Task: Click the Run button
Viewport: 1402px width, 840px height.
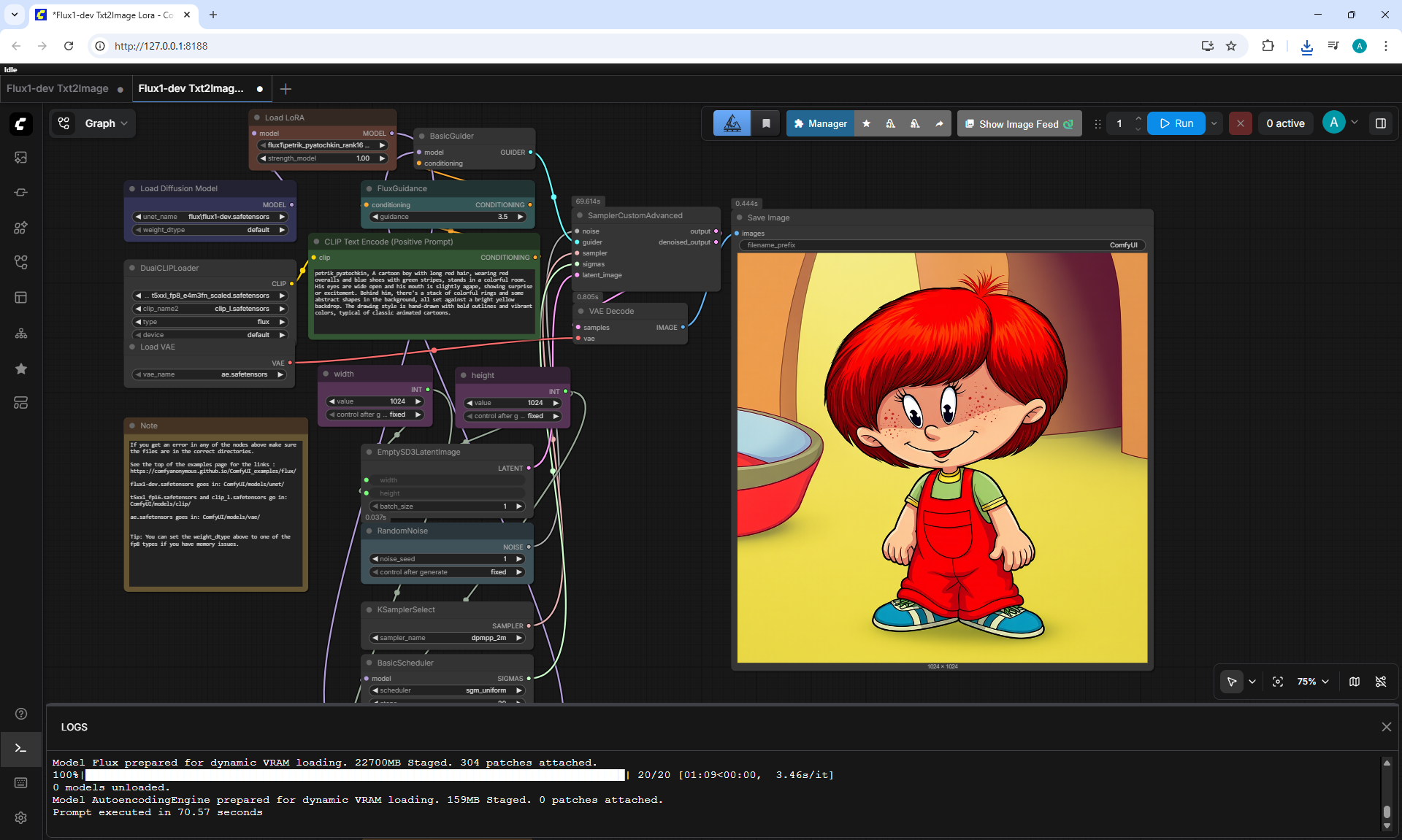Action: click(1176, 123)
